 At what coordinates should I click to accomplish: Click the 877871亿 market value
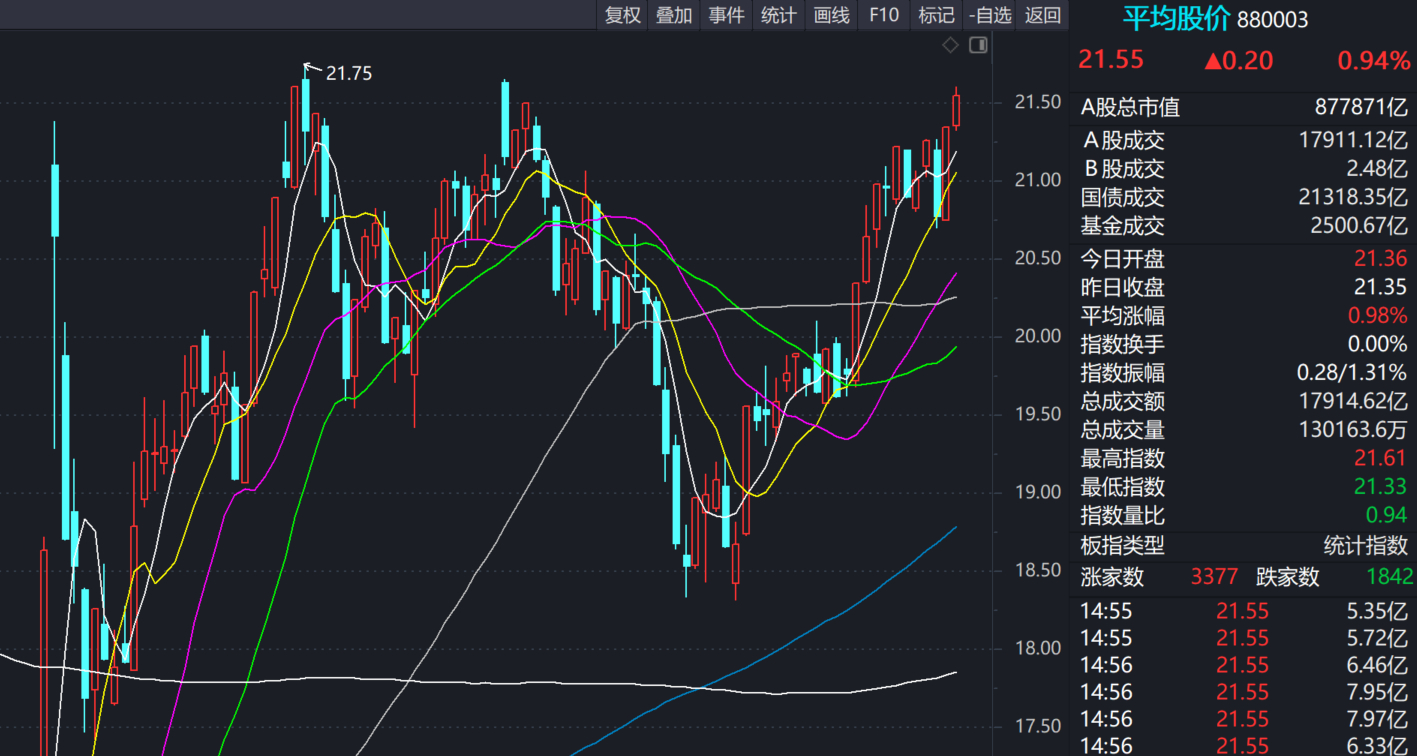(1361, 108)
